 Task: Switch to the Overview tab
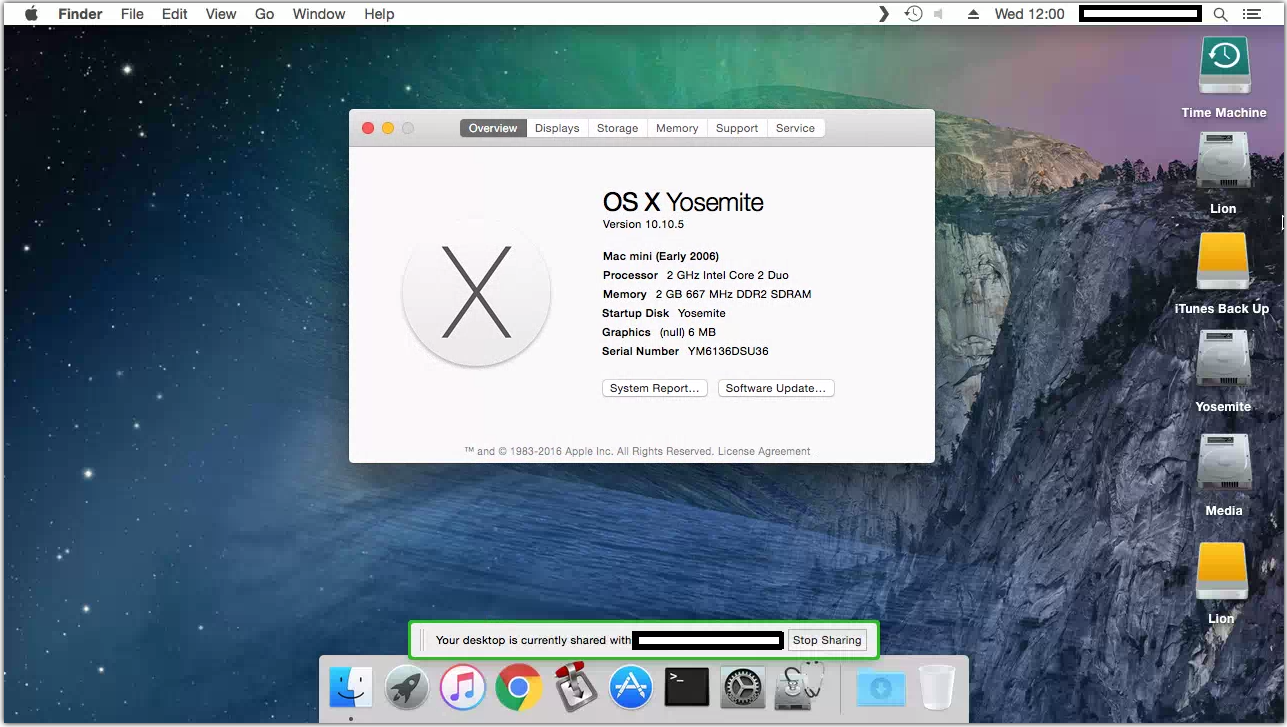(493, 128)
